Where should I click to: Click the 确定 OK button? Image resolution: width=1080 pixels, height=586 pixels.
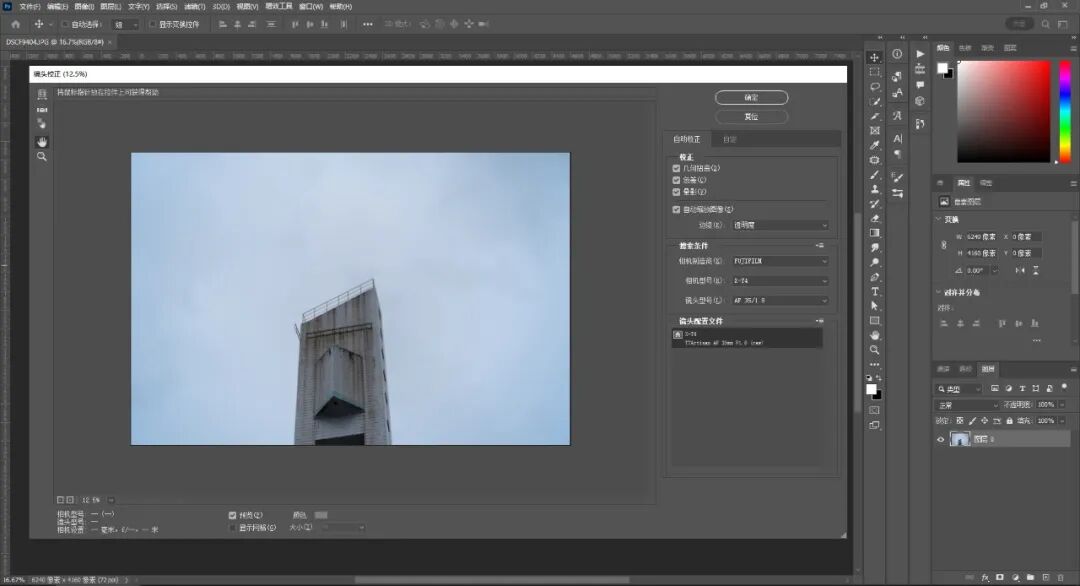[751, 97]
